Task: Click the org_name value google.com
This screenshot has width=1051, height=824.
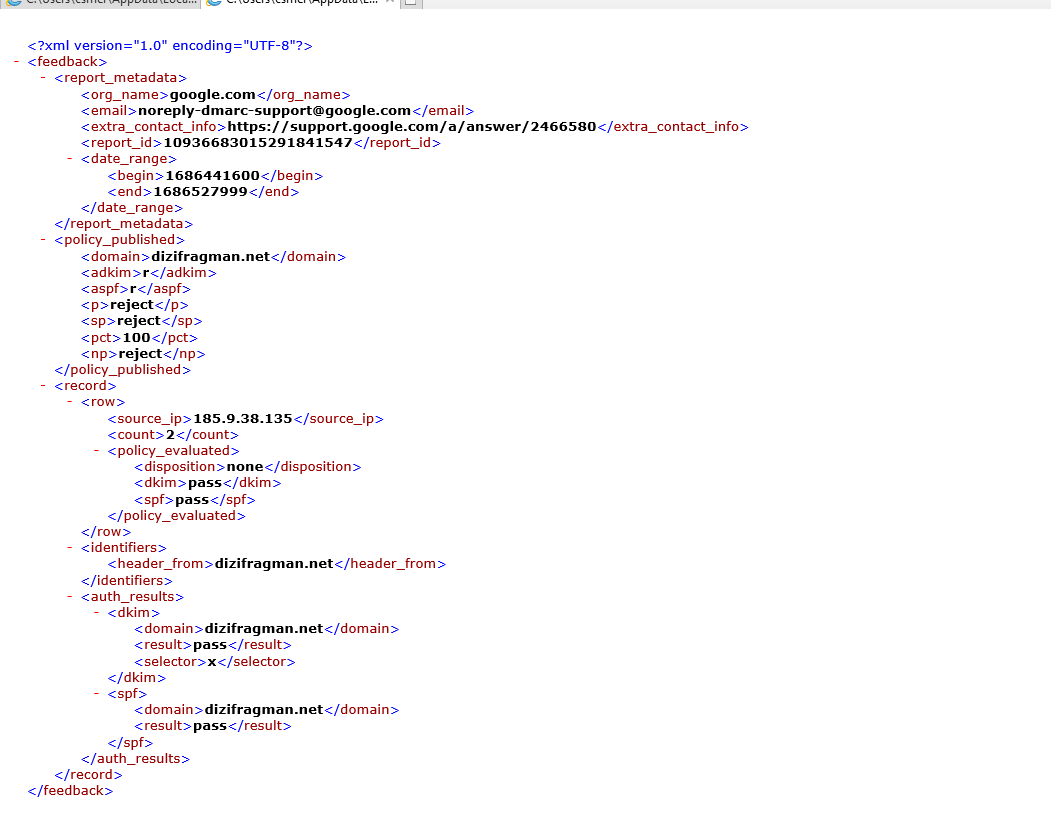Action: 212,95
